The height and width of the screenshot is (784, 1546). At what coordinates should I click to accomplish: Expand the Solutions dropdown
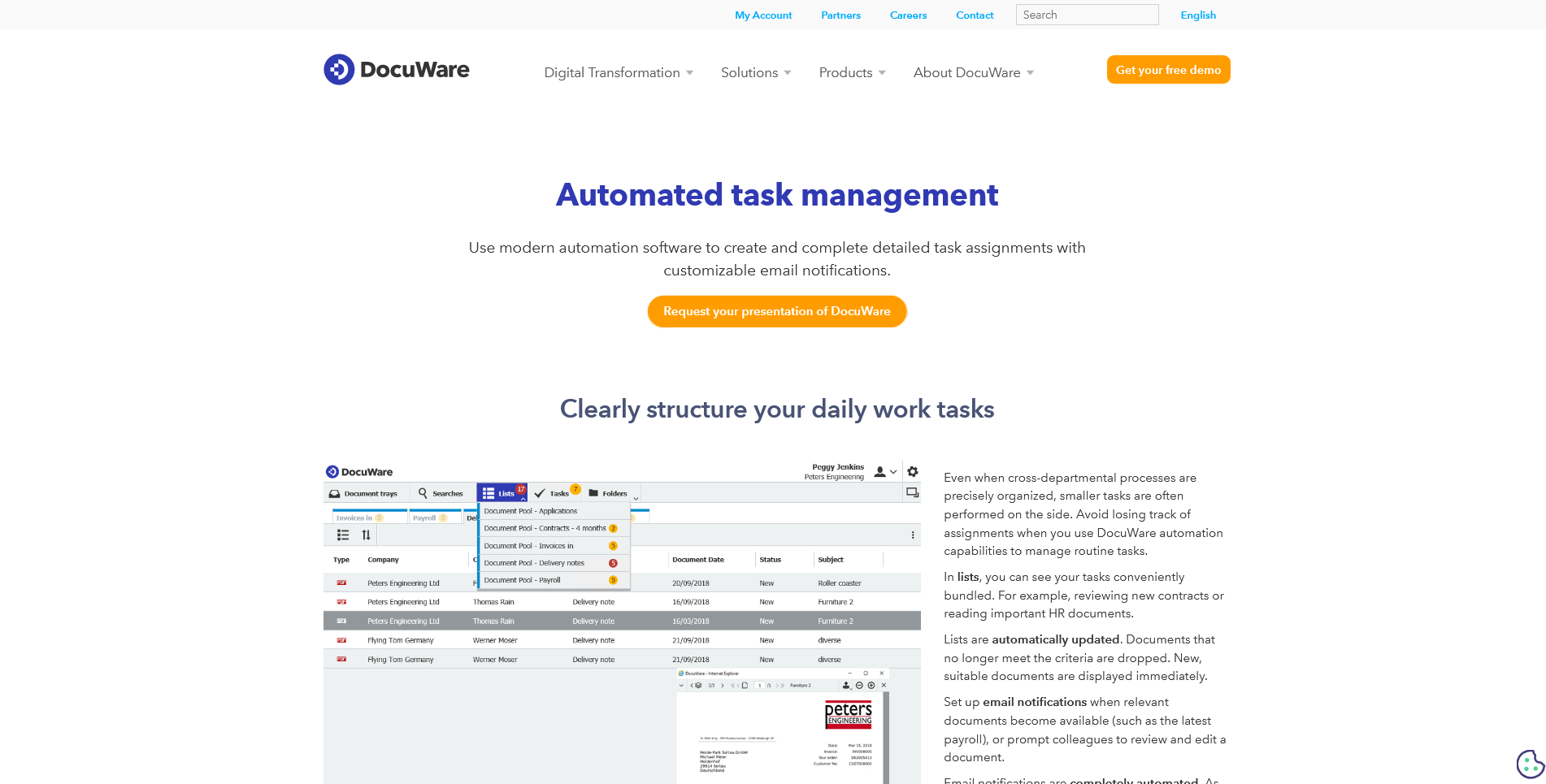click(x=756, y=73)
